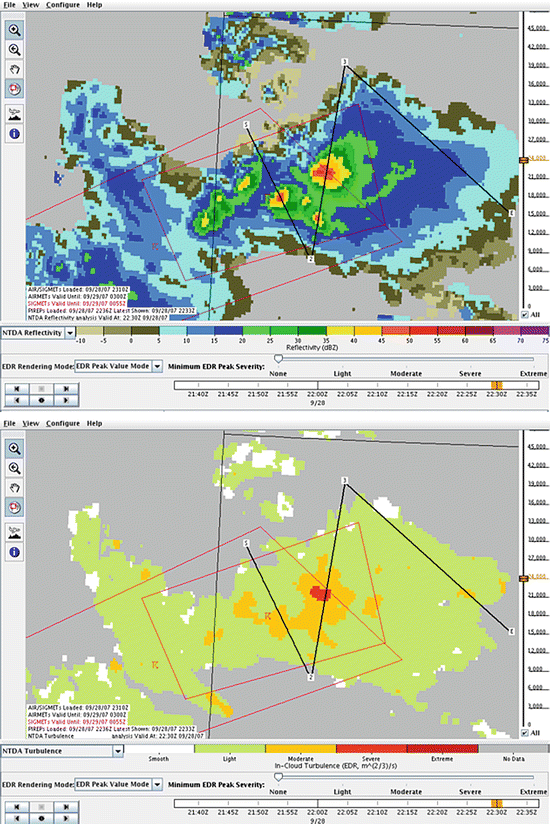550x824 pixels.
Task: Expand EDR Rendering Mode dropdown under Reflectivity
Action: pyautogui.click(x=119, y=366)
